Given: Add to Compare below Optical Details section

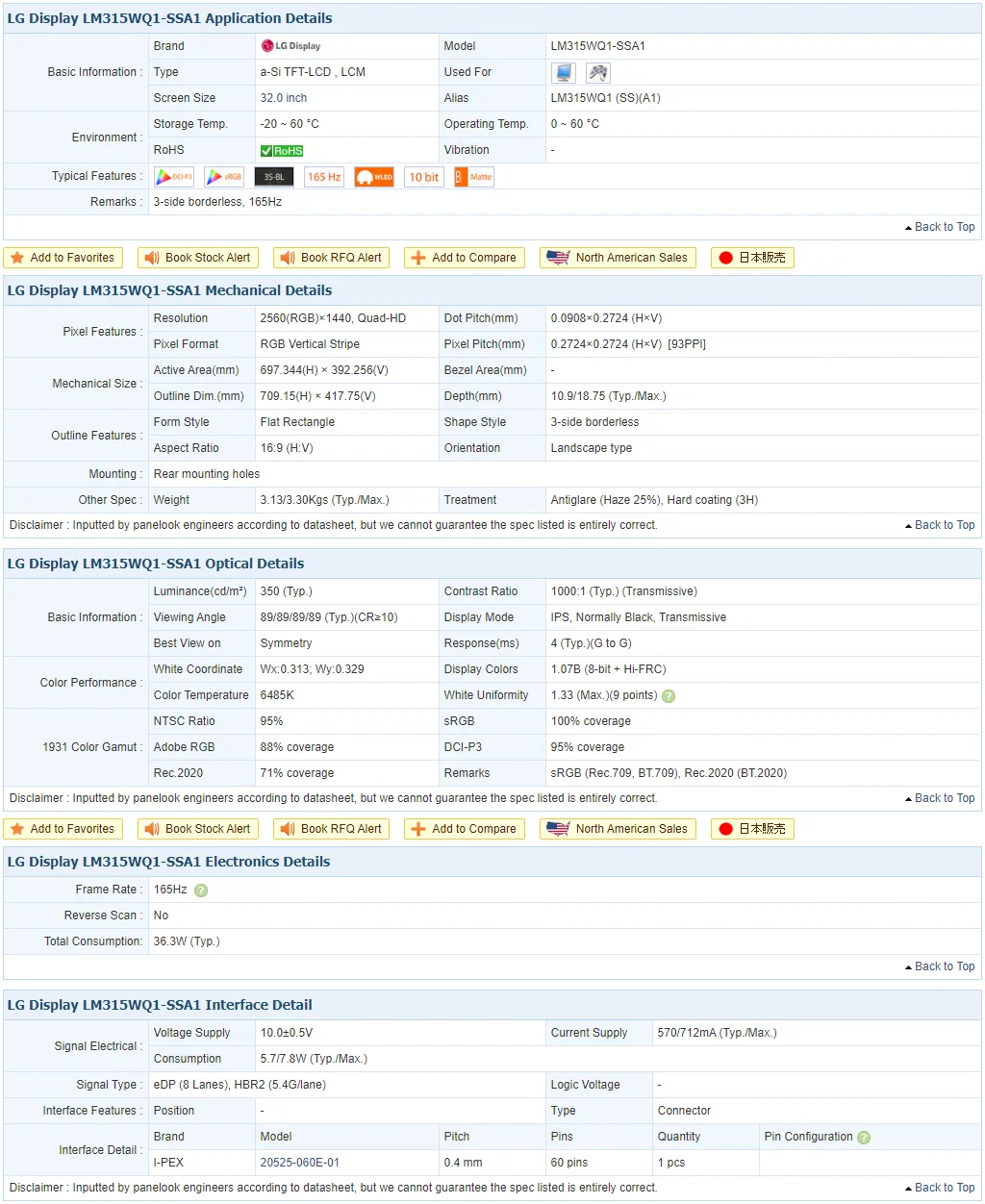Looking at the screenshot, I should 465,829.
